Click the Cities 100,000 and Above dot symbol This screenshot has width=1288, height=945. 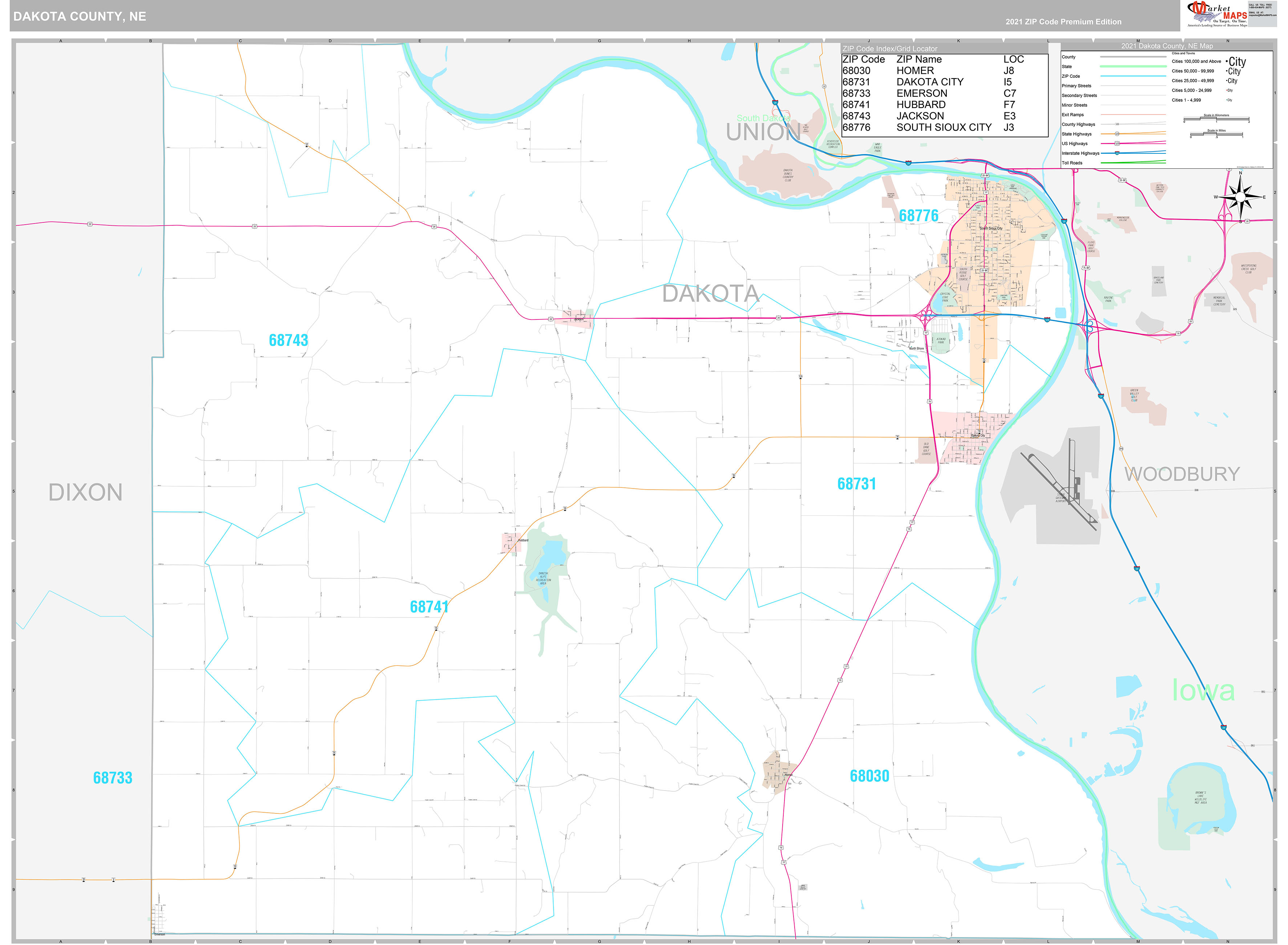click(1227, 61)
